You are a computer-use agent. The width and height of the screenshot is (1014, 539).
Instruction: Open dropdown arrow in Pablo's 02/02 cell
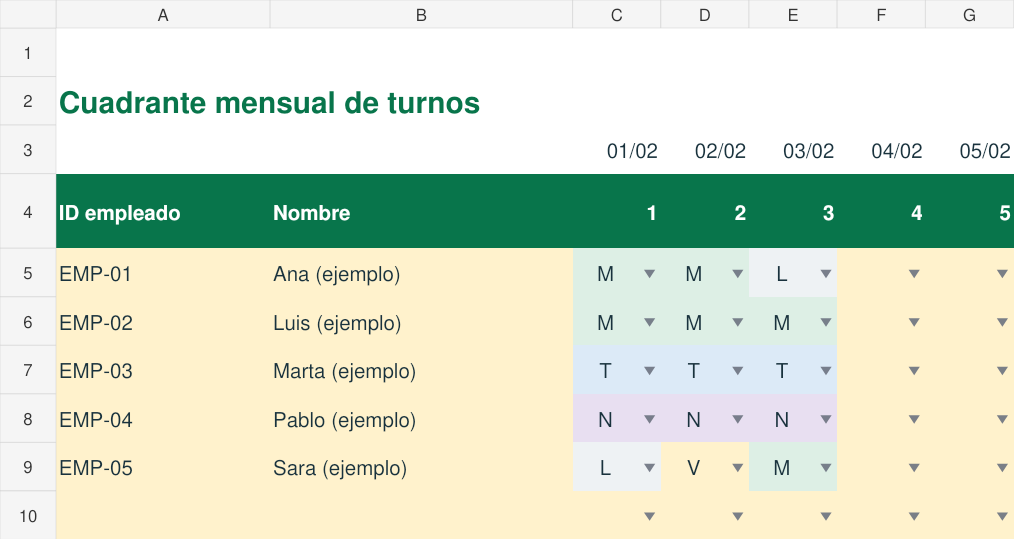(737, 419)
